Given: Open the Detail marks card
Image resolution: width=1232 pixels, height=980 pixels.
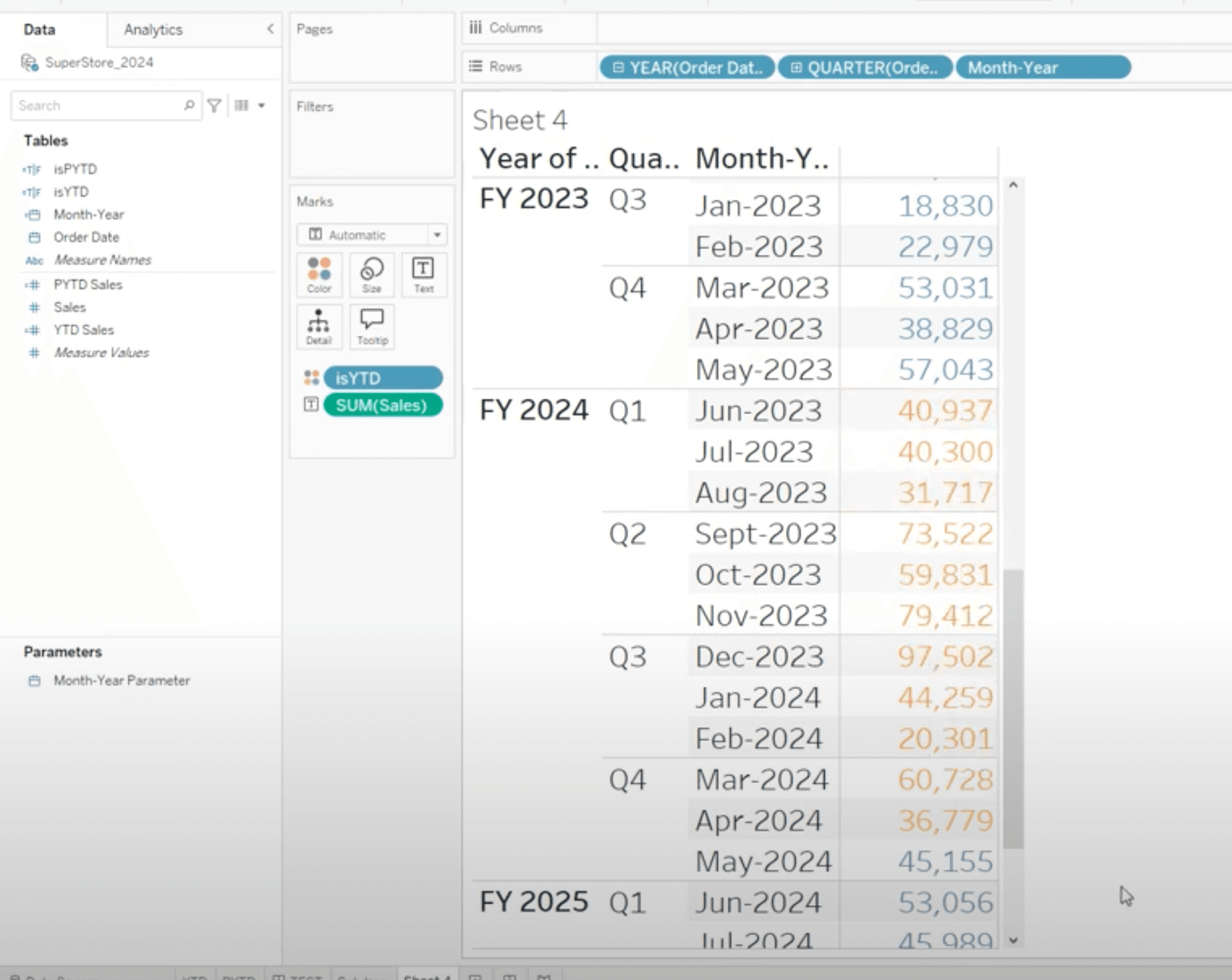Looking at the screenshot, I should [x=319, y=326].
